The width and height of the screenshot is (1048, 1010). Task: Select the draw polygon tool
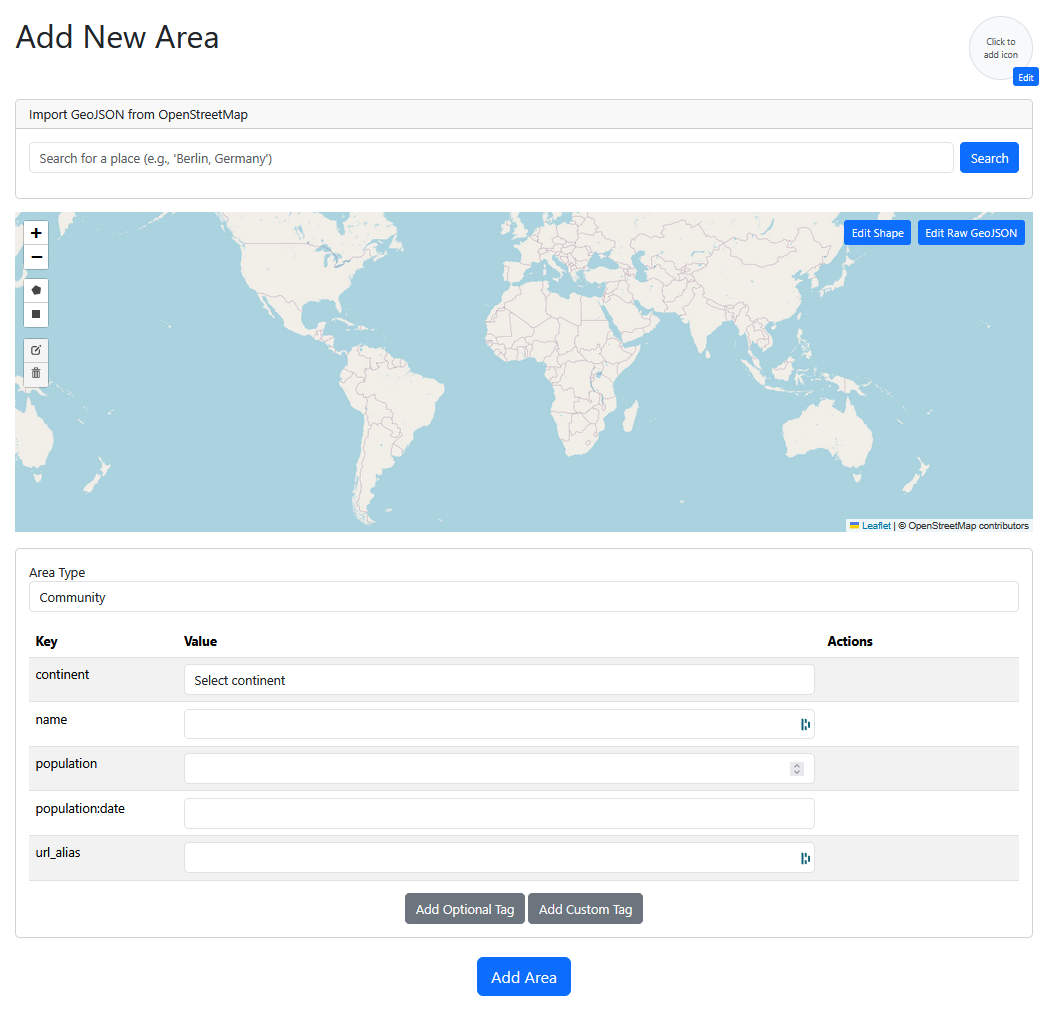click(36, 290)
